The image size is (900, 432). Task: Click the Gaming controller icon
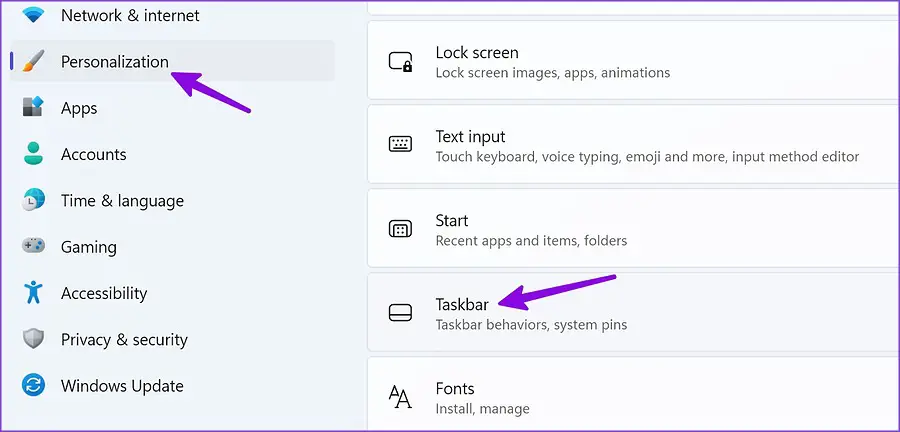click(x=33, y=247)
